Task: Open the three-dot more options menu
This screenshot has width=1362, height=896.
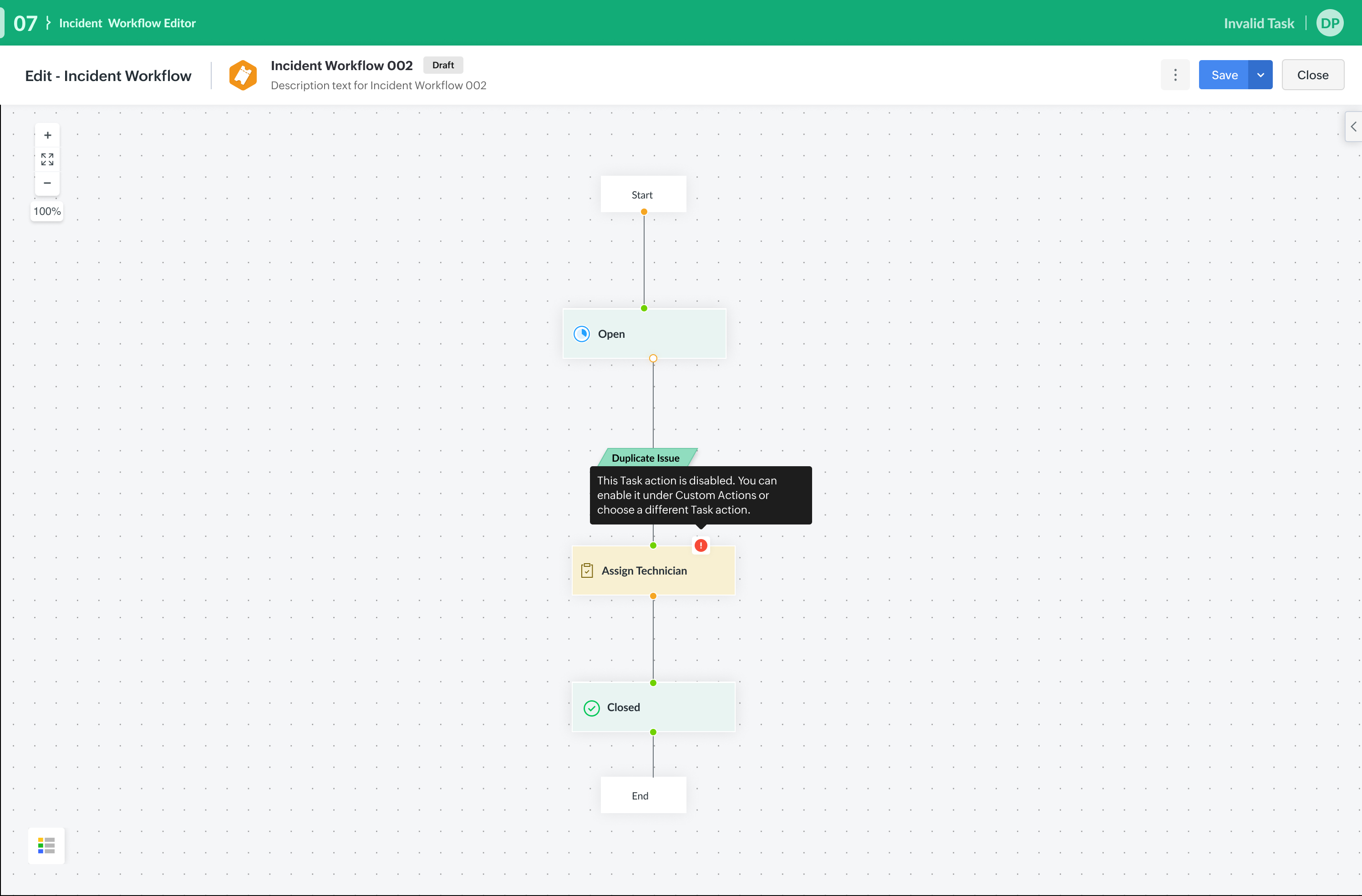Action: point(1175,75)
